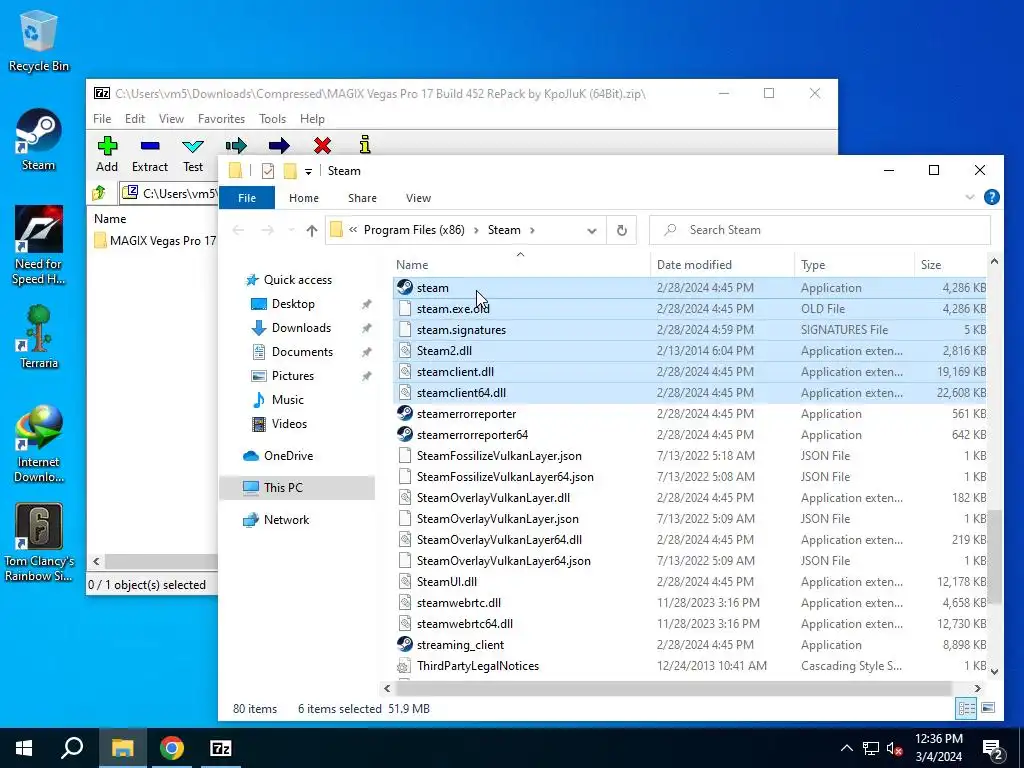Open the Edit menu in 7-Zip
1024x768 pixels.
coord(135,119)
